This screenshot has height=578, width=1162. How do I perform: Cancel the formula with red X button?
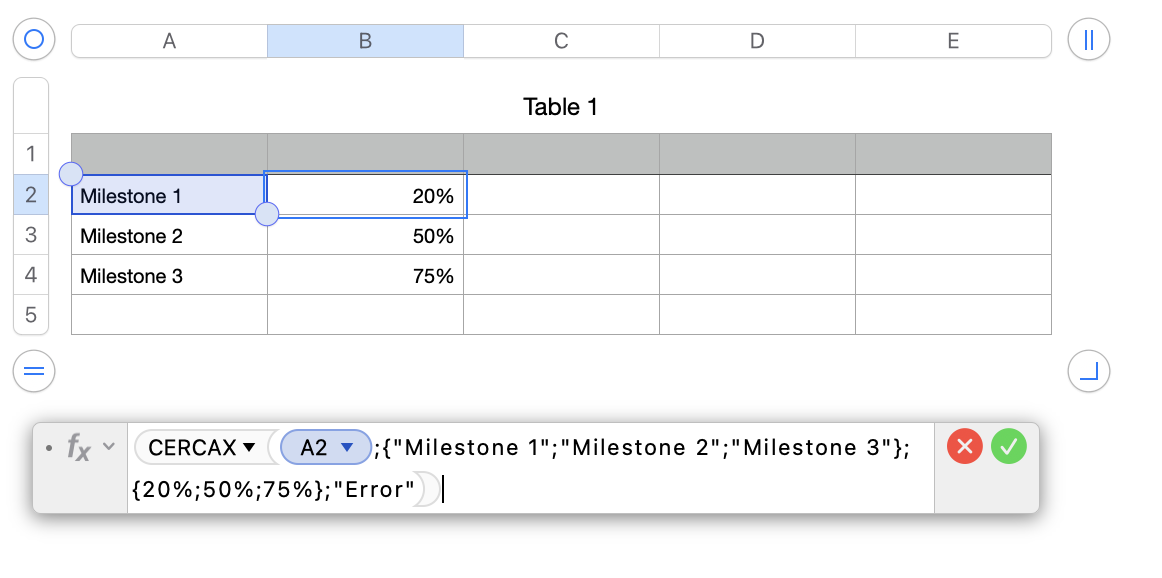pos(965,446)
